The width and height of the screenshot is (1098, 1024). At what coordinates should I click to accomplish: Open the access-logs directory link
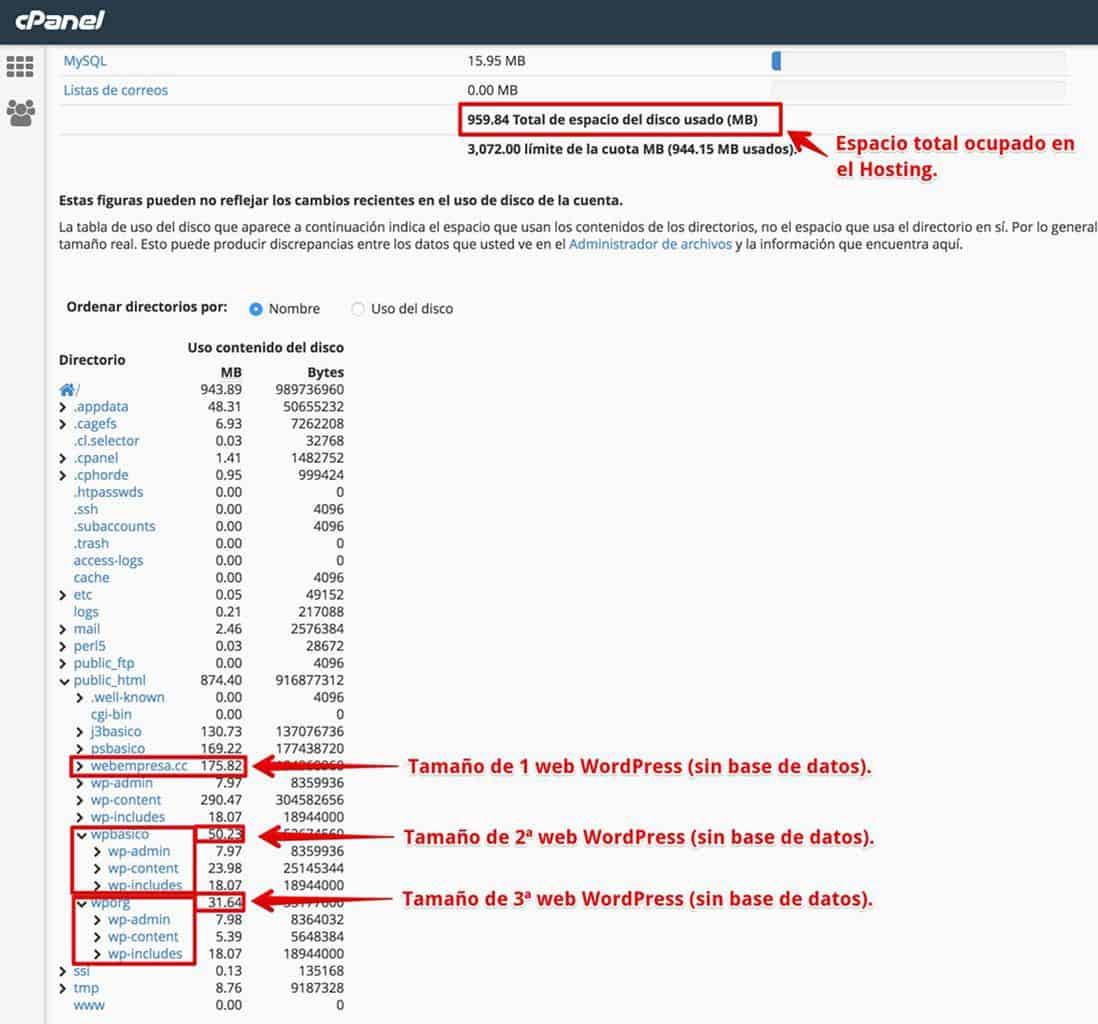click(x=108, y=560)
